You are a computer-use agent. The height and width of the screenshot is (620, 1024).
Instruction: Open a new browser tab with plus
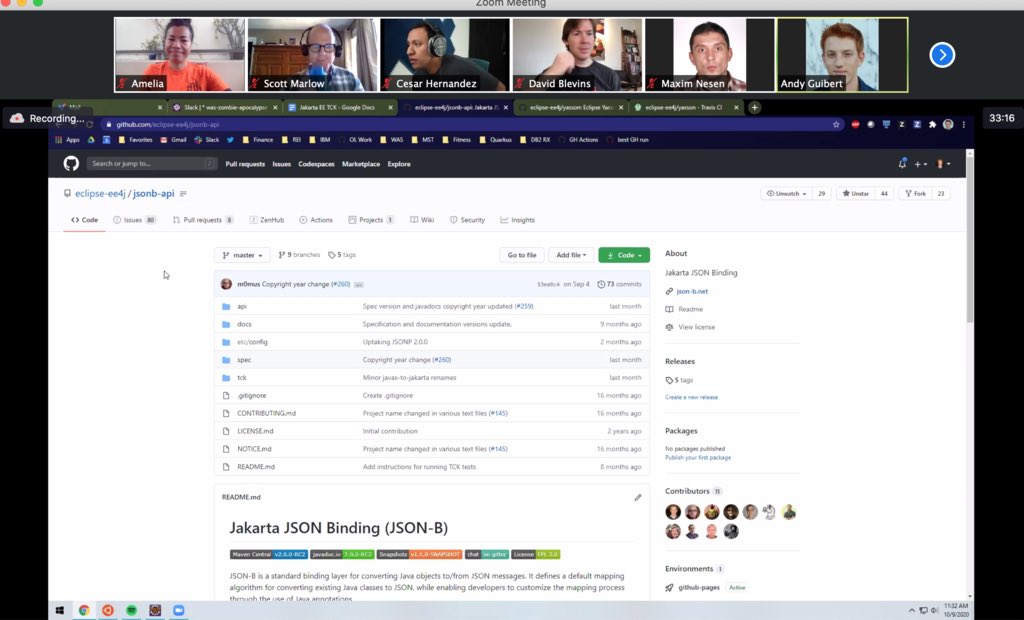[754, 107]
